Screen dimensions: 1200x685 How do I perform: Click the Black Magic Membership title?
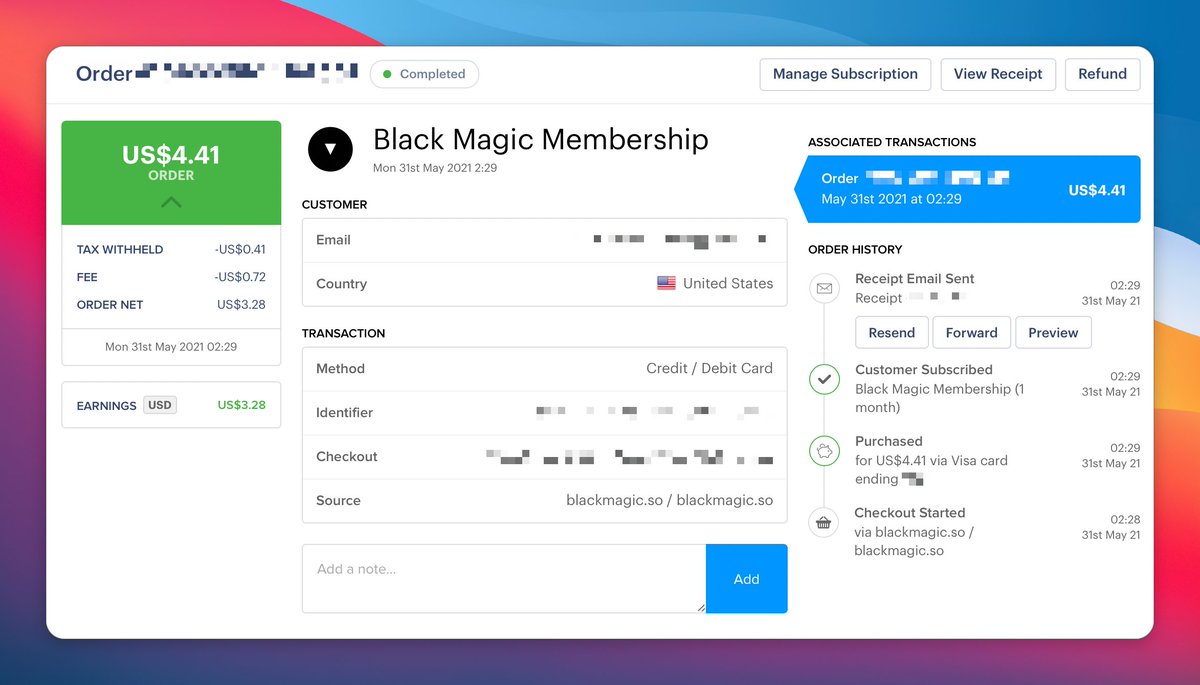tap(541, 139)
